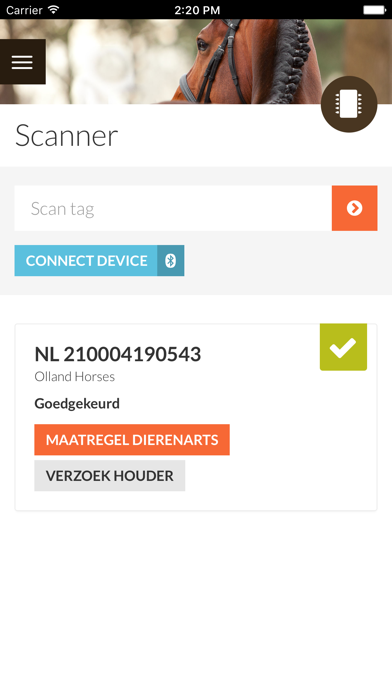Tap the battery indicator
Image resolution: width=392 pixels, height=696 pixels.
click(x=374, y=10)
